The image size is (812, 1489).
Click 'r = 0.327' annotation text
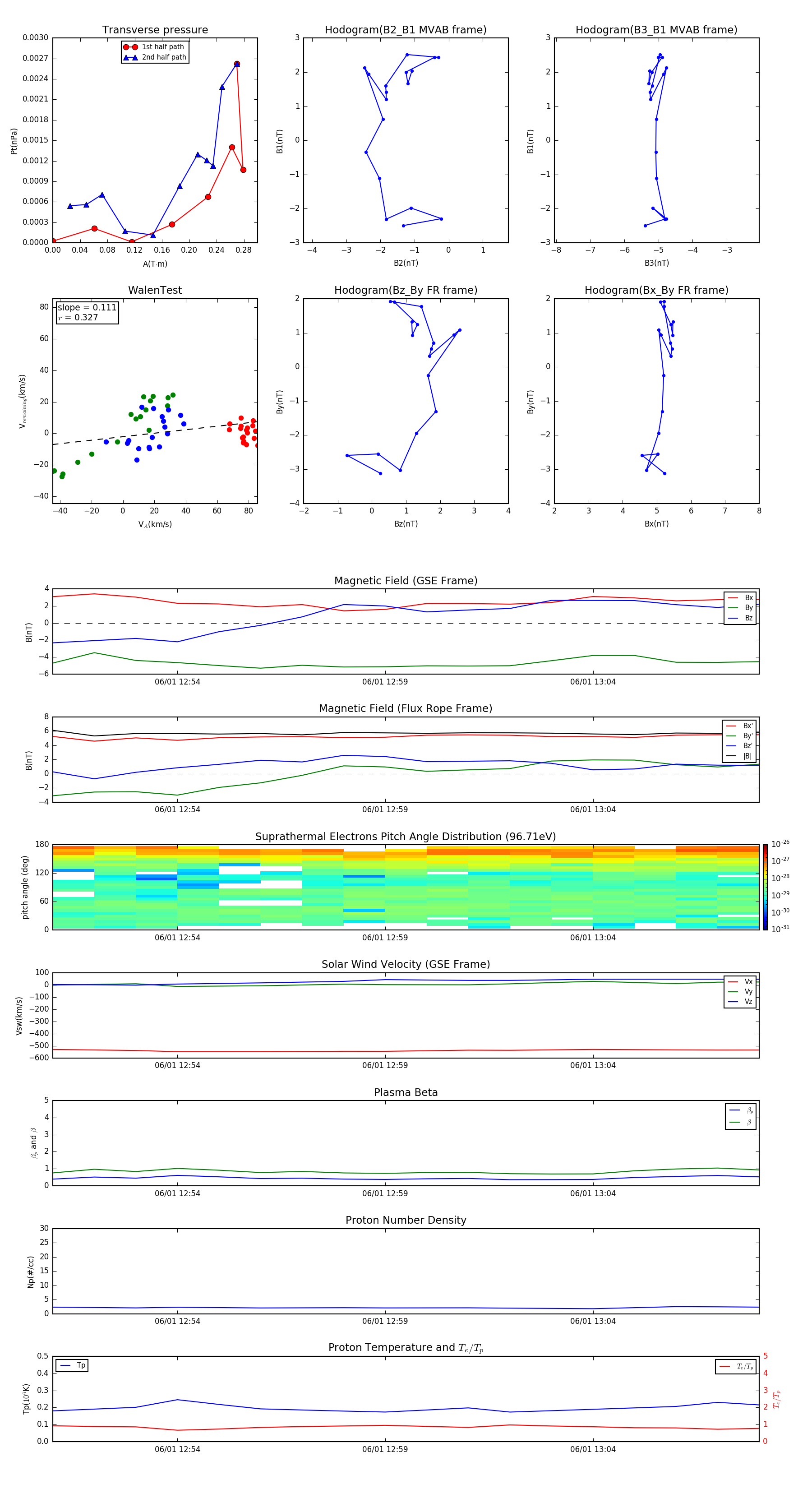point(78,317)
